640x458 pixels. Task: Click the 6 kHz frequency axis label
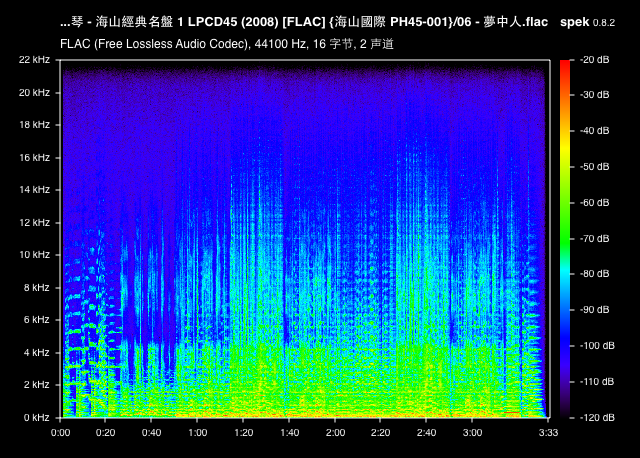36,319
